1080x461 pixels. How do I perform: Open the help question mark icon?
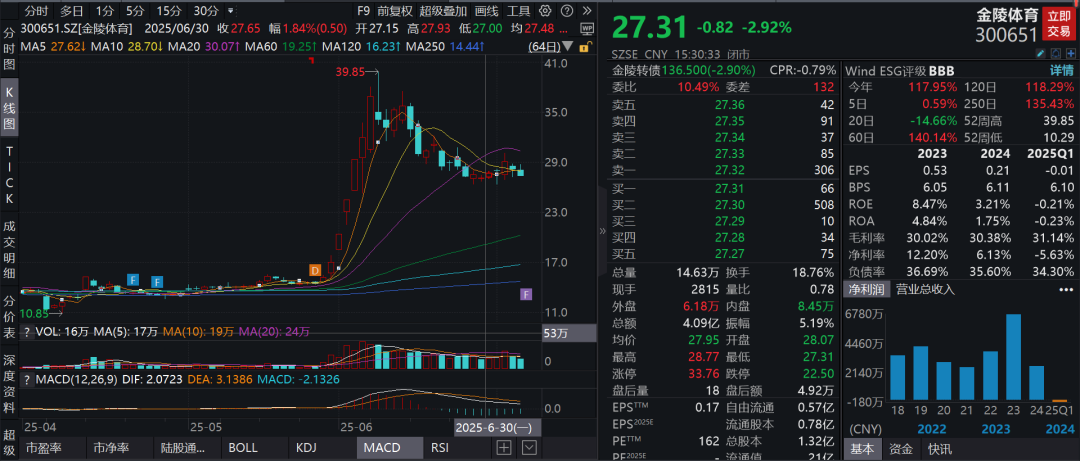click(566, 11)
